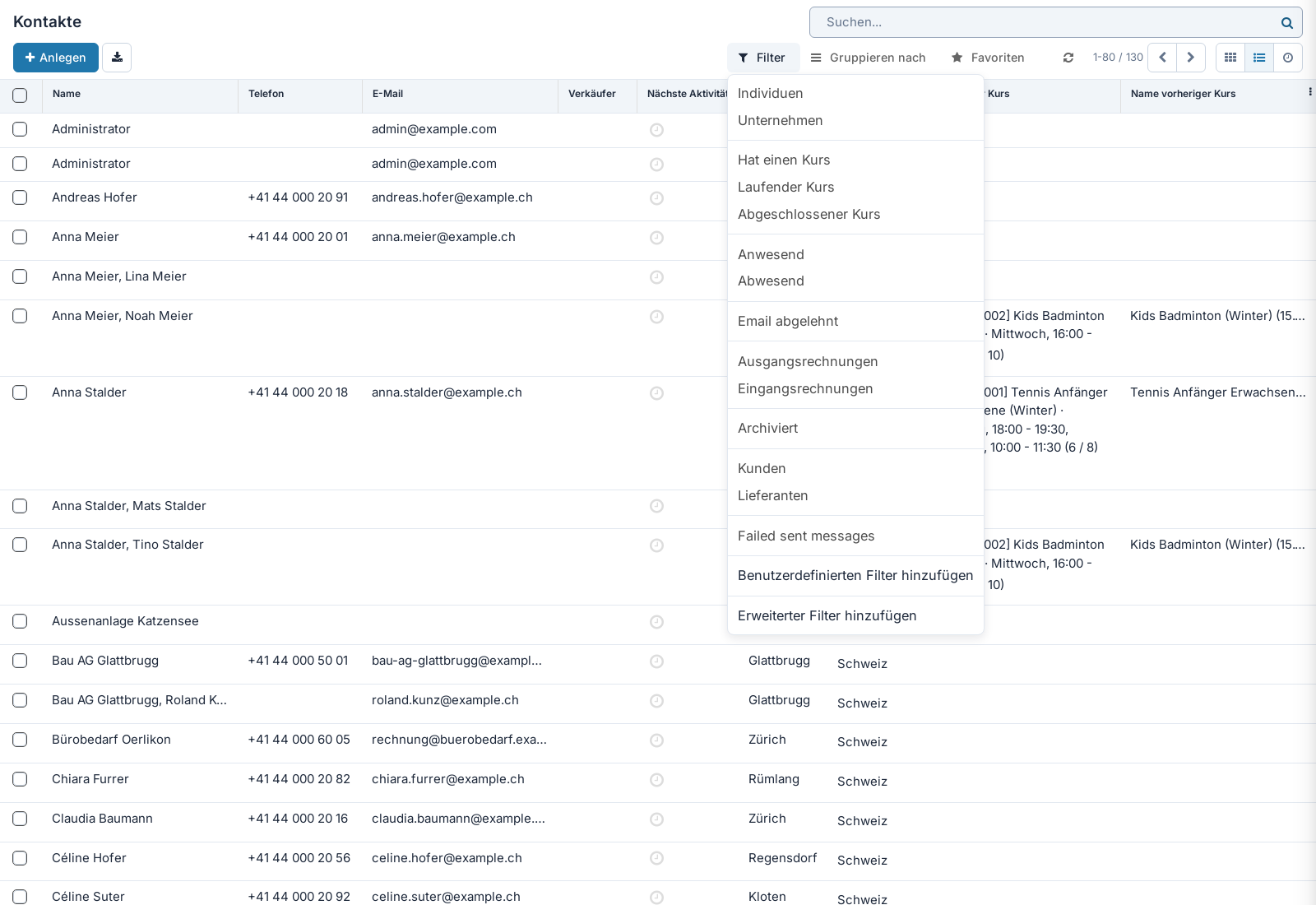Toggle select-all checkbox in table header

20,95
